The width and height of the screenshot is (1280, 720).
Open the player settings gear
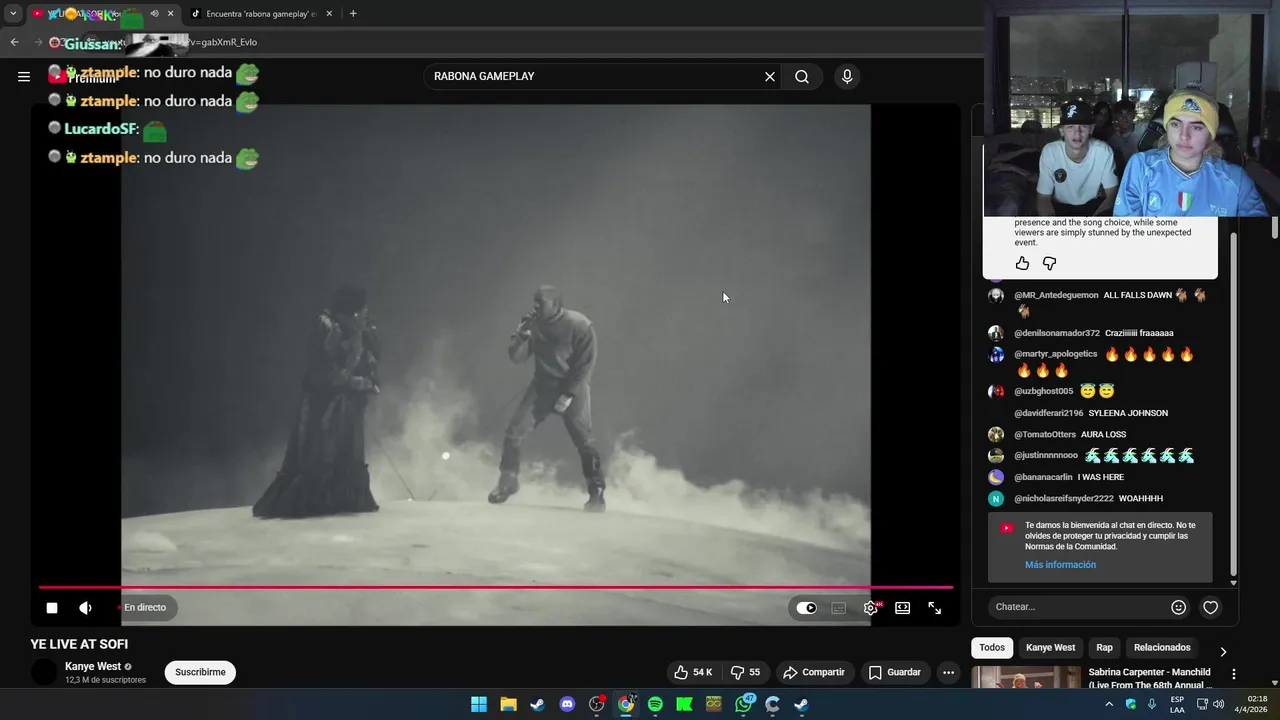[x=871, y=608]
